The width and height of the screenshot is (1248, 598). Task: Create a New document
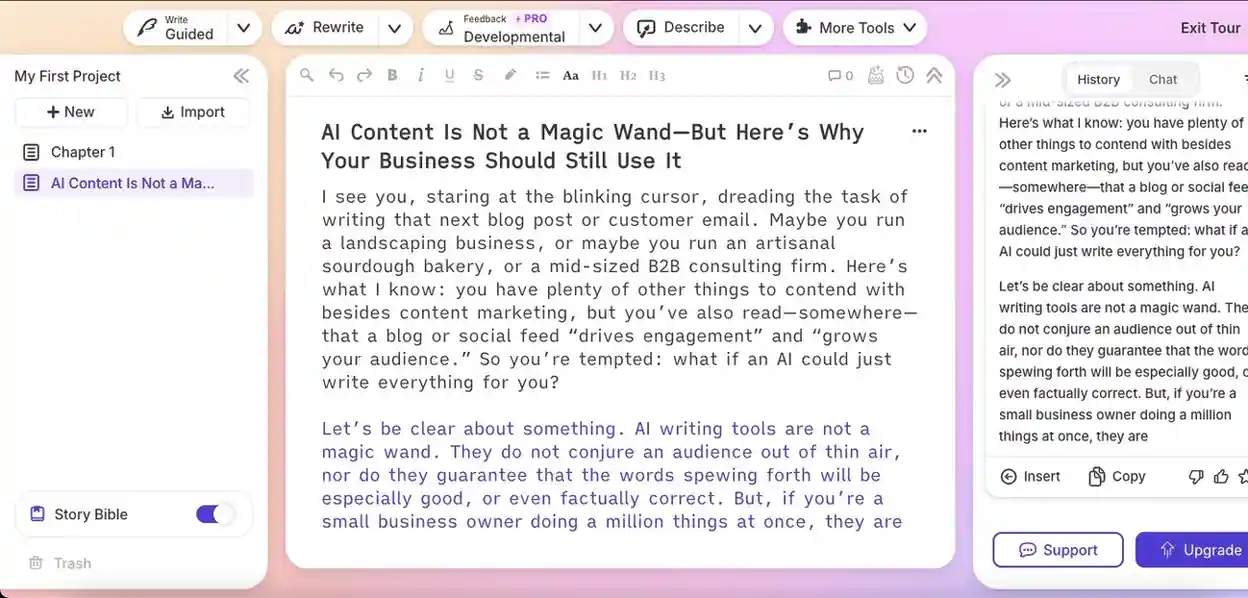click(x=71, y=112)
